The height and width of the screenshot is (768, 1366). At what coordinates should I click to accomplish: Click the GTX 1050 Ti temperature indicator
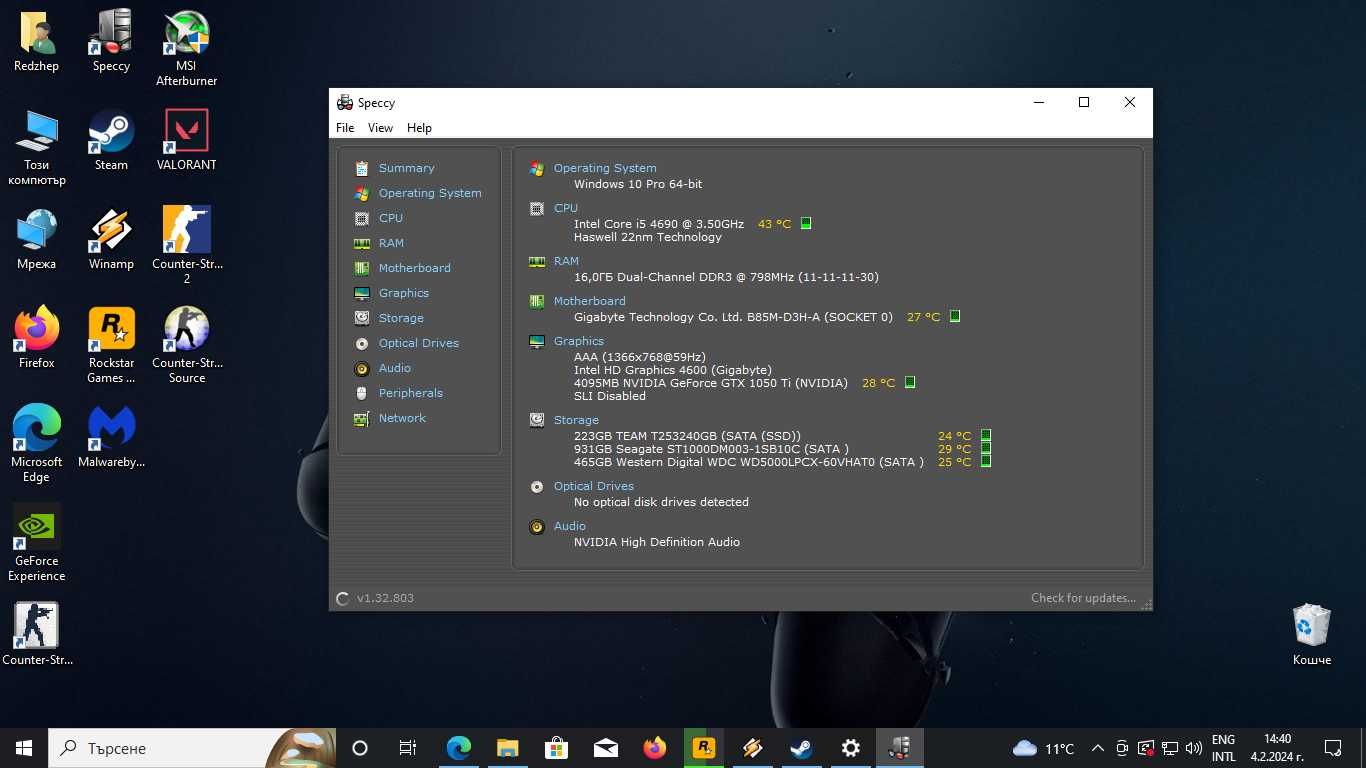(x=910, y=383)
